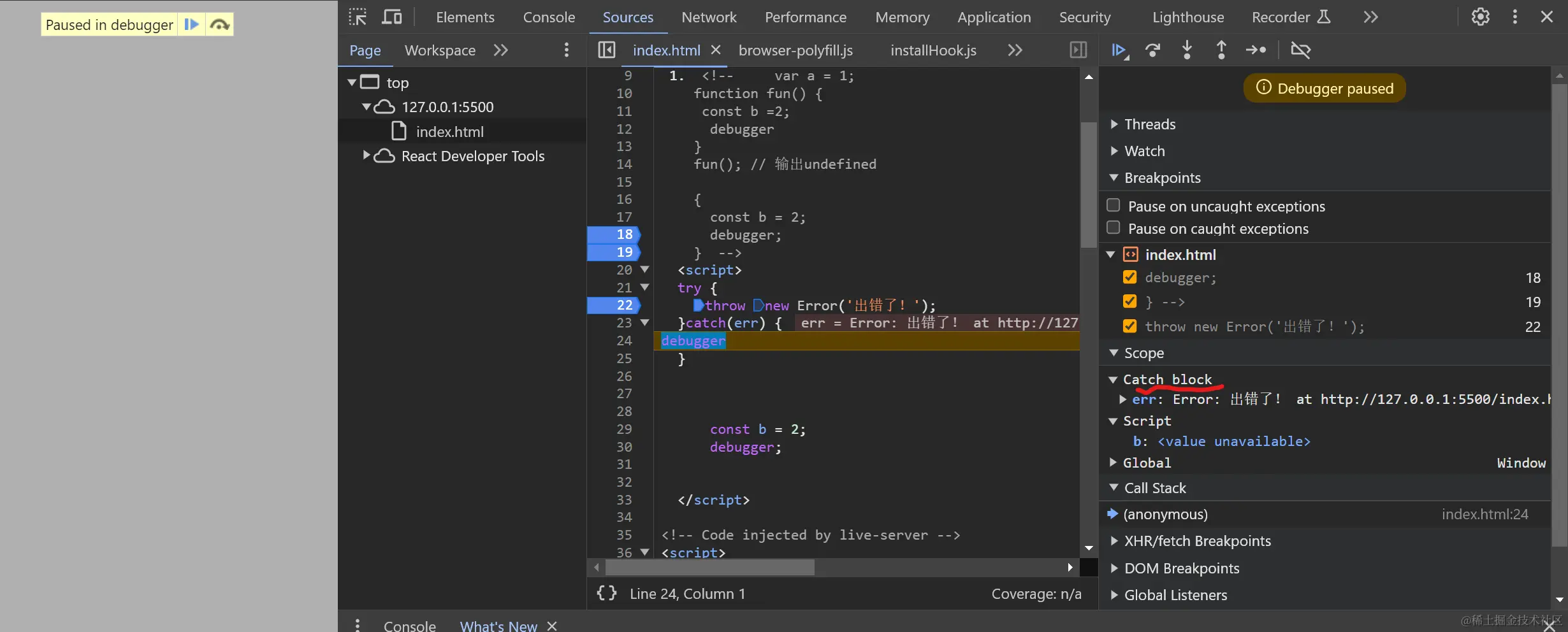Show more DevTools tabs after Recorder
Viewport: 1568px width, 632px height.
tap(1370, 17)
